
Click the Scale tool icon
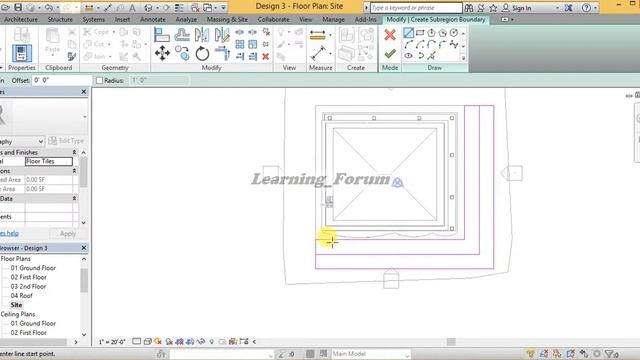pyautogui.click(x=253, y=44)
